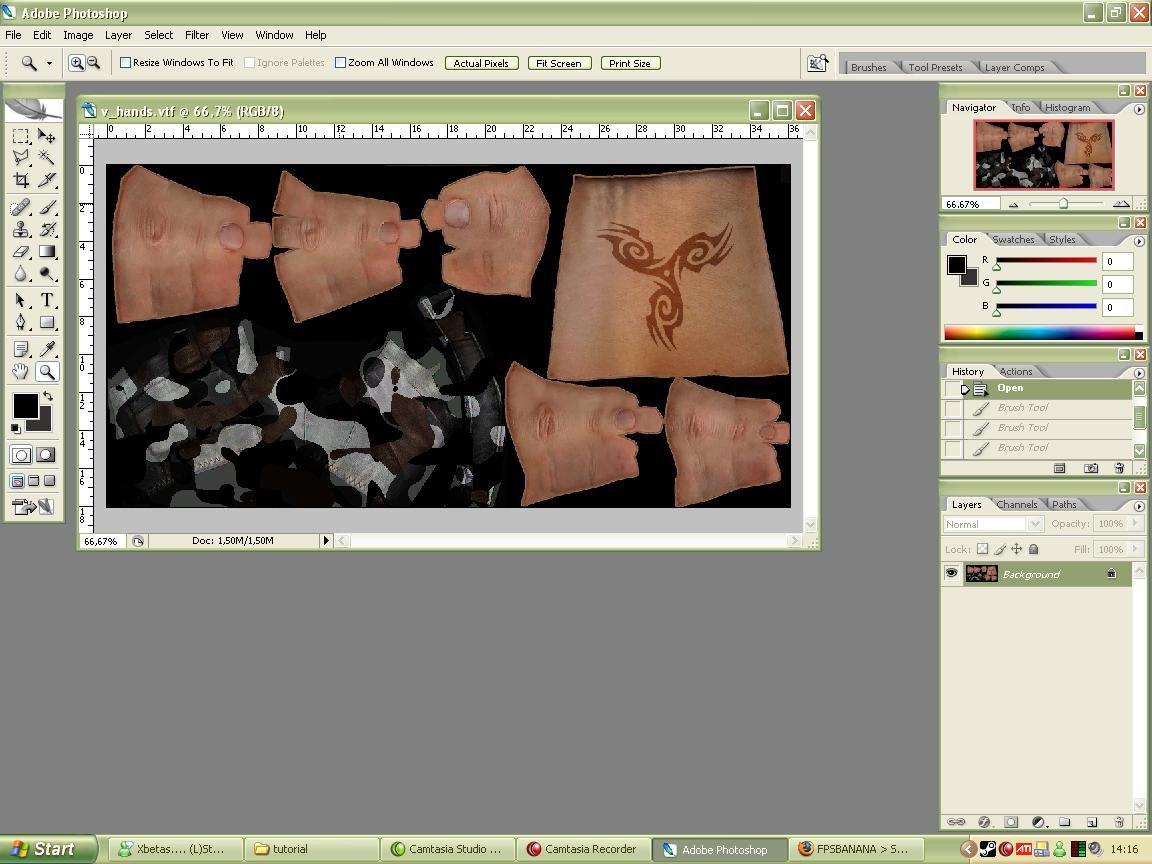The image size is (1152, 864).
Task: Click the color spectrum ramp in Color panel
Action: [1038, 333]
